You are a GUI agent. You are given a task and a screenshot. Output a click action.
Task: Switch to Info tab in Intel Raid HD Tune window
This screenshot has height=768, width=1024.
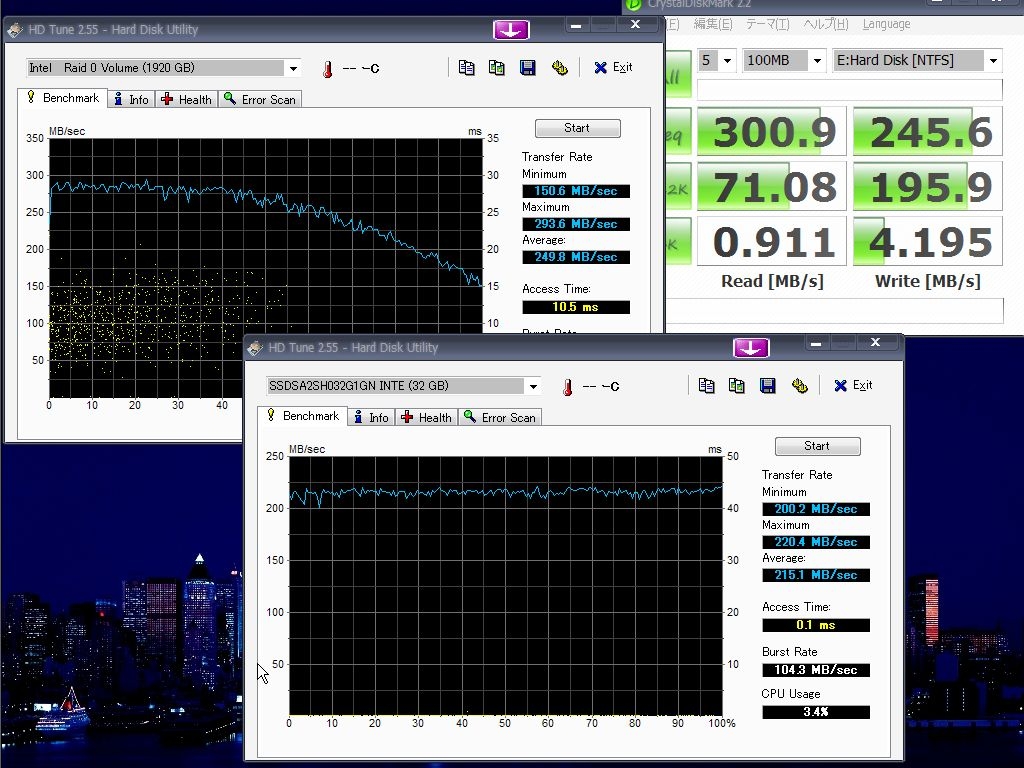(x=131, y=99)
